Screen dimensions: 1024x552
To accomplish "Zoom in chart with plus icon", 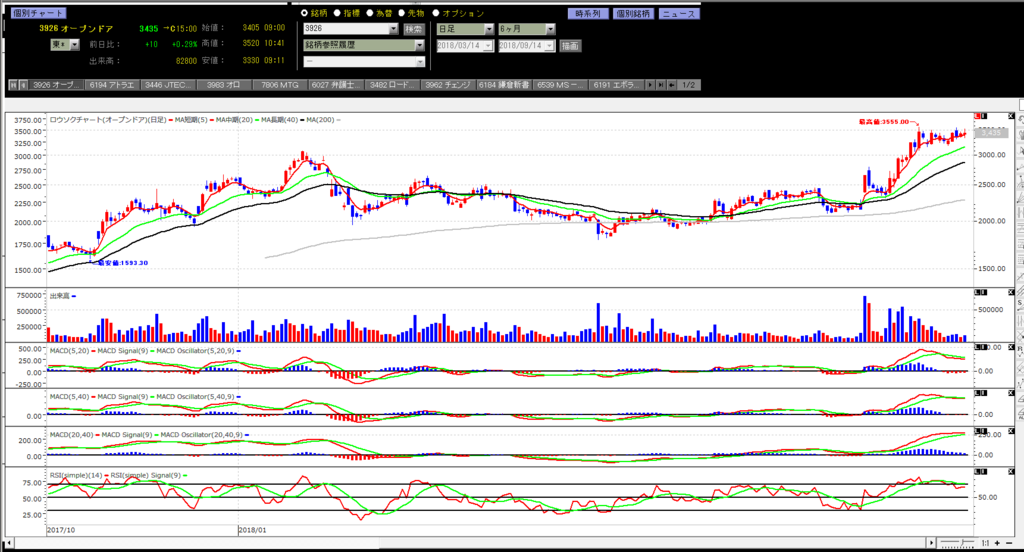I will 997,543.
